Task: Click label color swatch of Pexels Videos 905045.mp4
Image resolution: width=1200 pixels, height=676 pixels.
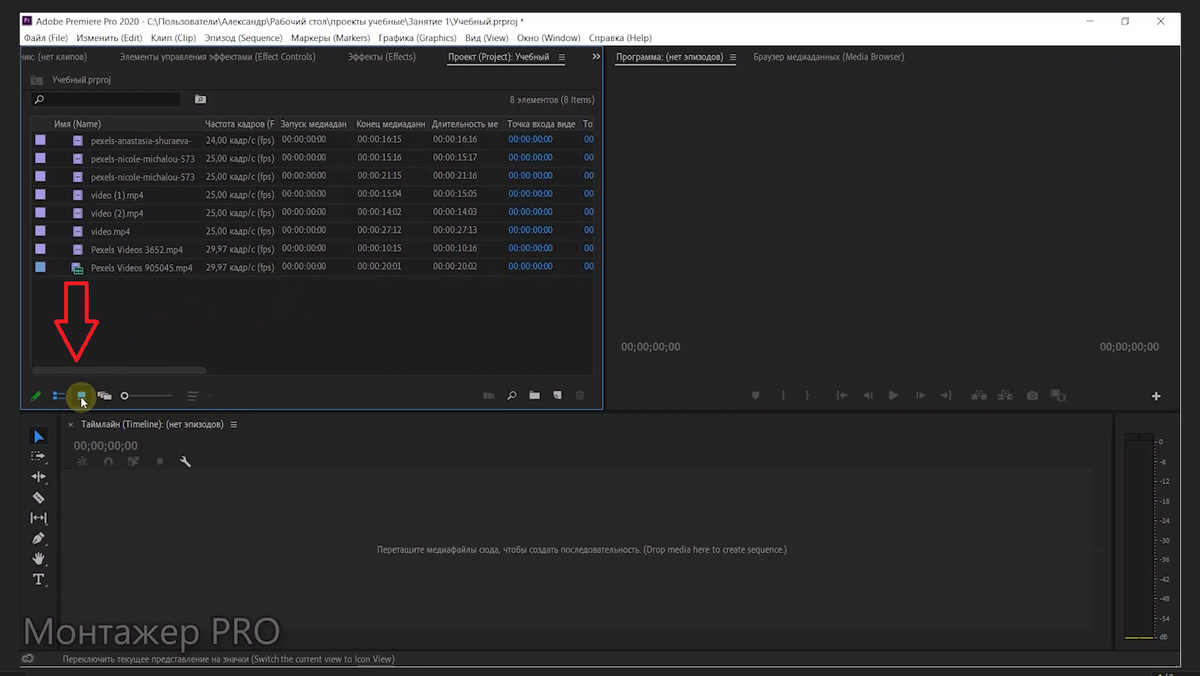Action: (x=40, y=267)
